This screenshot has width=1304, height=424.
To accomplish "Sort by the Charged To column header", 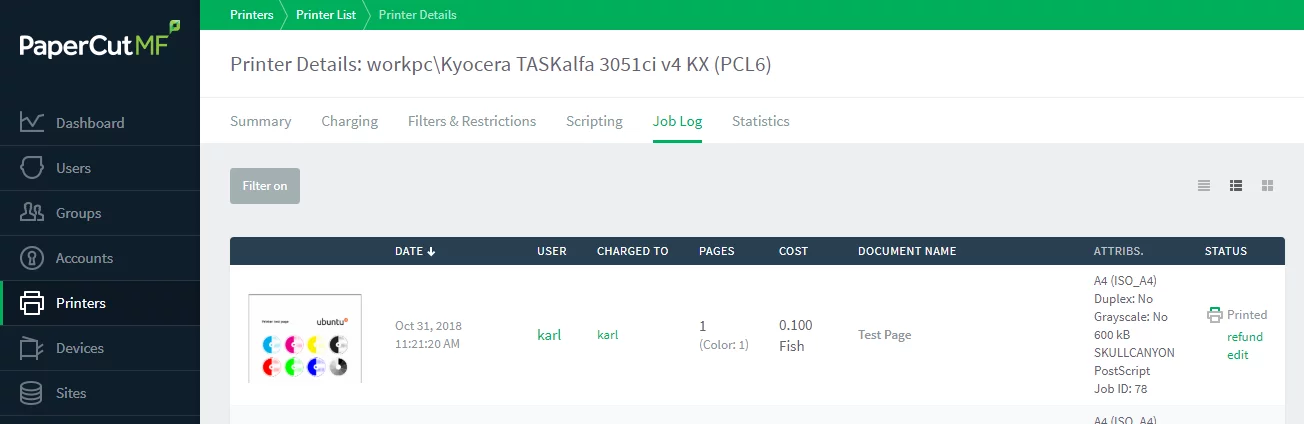I will click(632, 251).
